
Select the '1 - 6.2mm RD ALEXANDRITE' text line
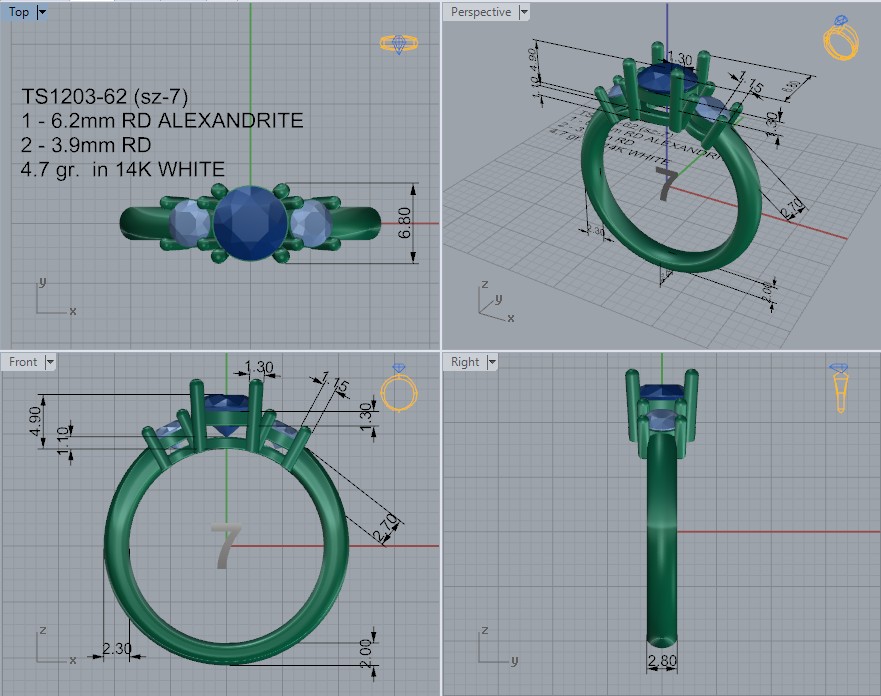pos(162,121)
